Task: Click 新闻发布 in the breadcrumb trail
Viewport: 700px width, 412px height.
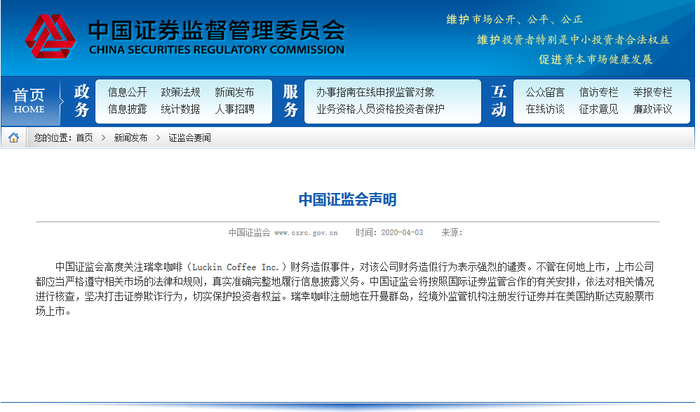Action: 130,138
